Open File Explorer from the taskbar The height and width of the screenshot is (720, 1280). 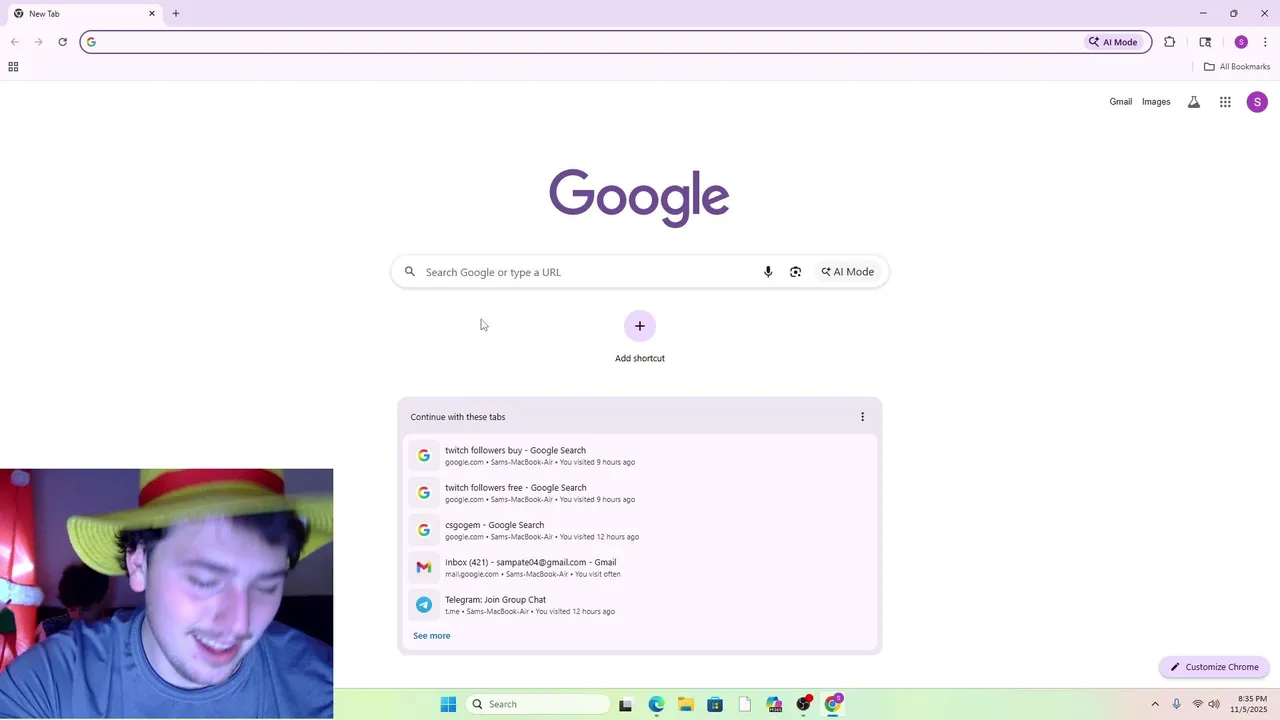[685, 704]
